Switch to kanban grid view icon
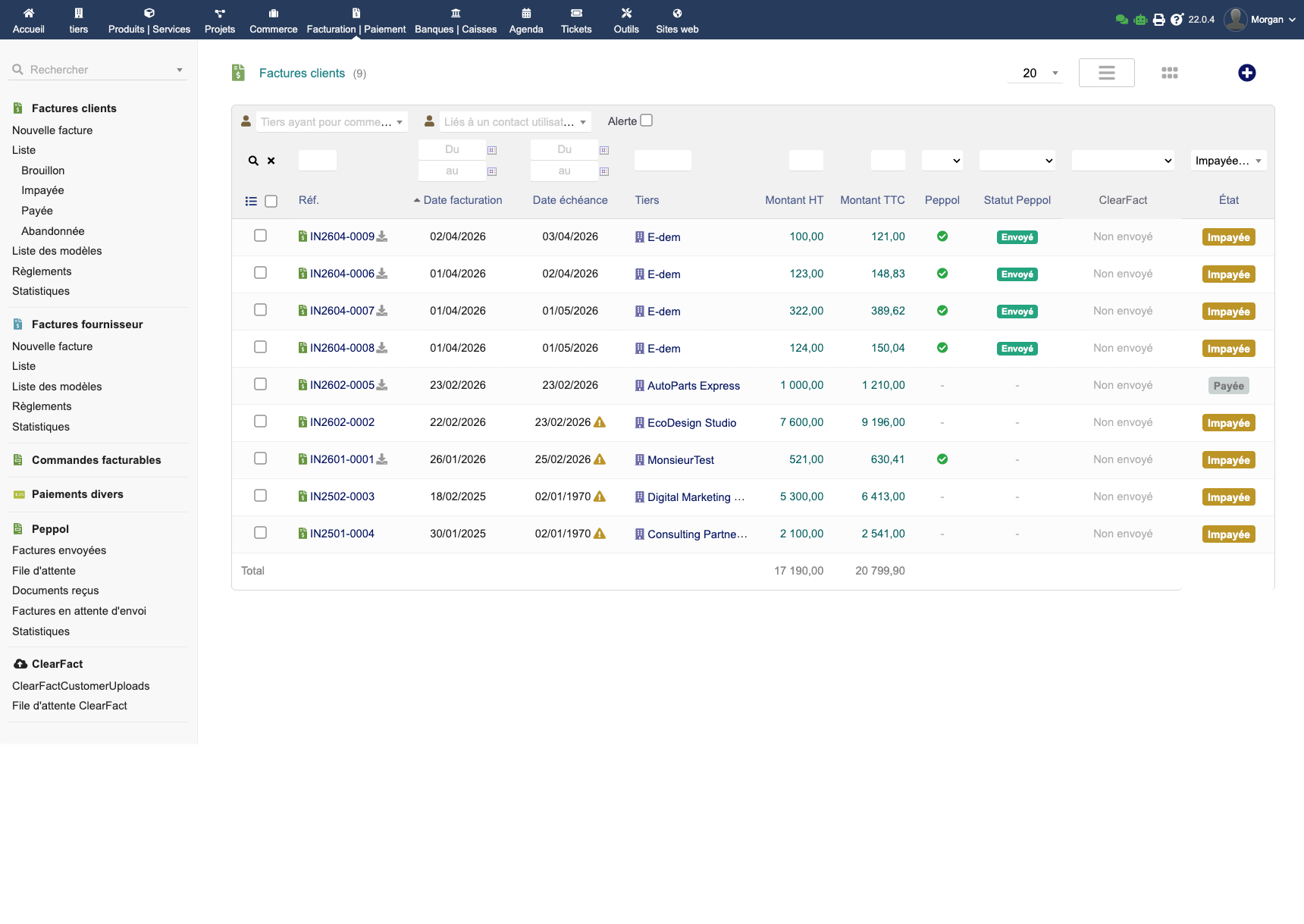This screenshot has height=924, width=1304. pos(1169,73)
